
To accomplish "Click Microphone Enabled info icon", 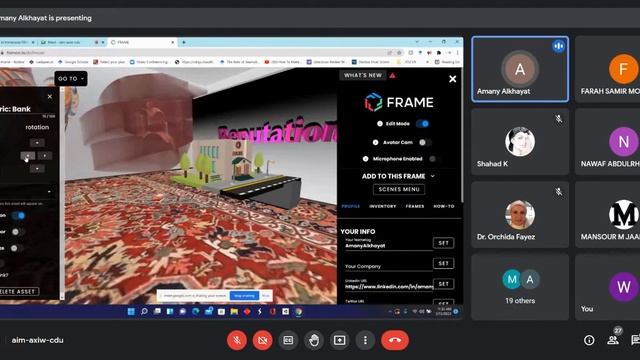I will coord(366,159).
